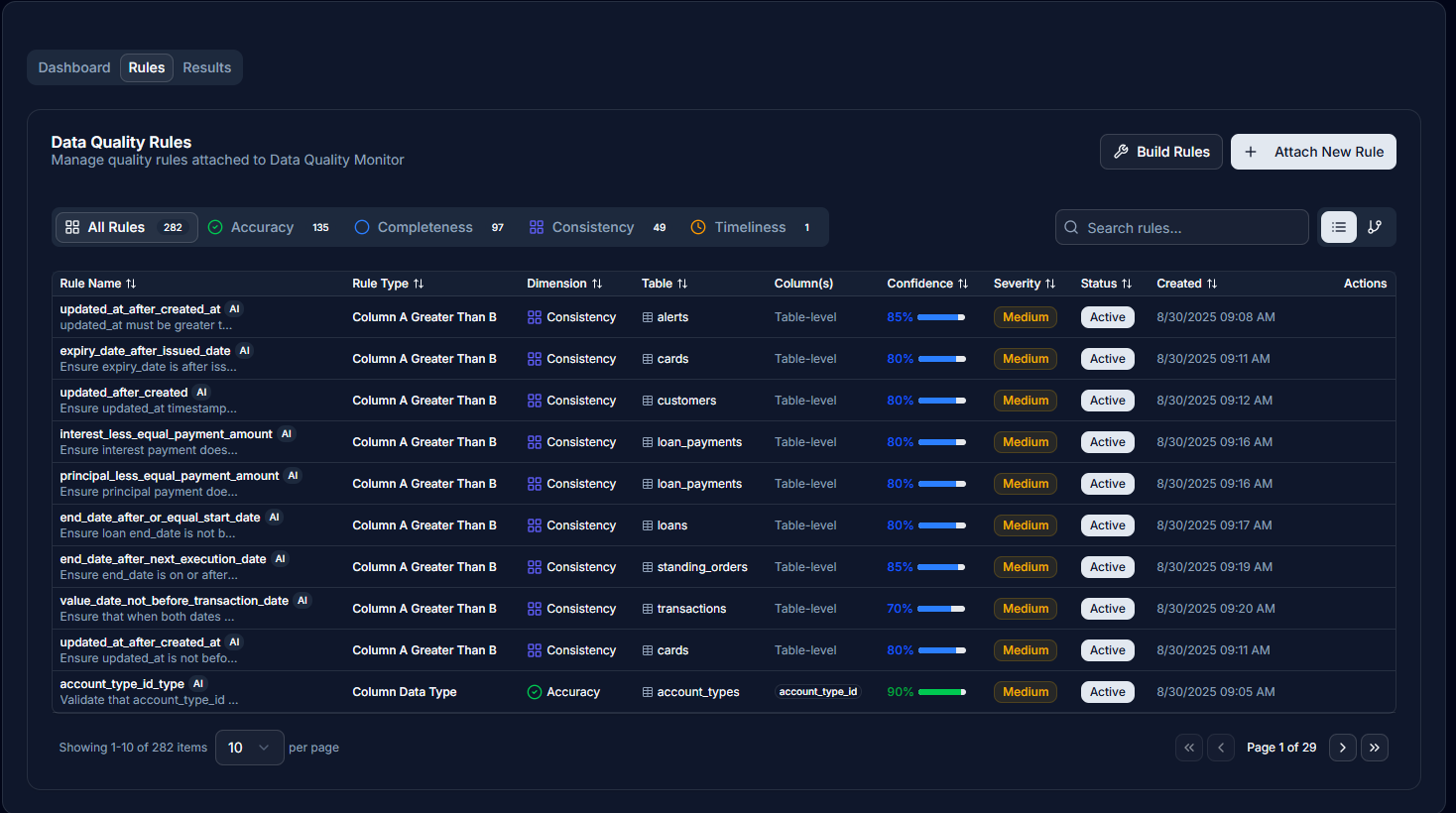Click Attach New Rule button
This screenshot has height=813, width=1456.
(x=1313, y=152)
